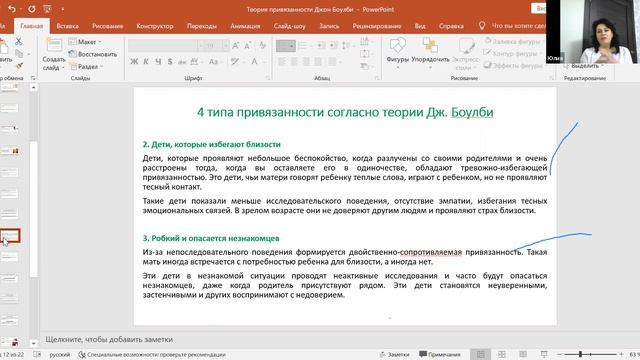Viewport: 640px width, 360px height.
Task: Switch to Normal view icon
Action: (x=481, y=354)
